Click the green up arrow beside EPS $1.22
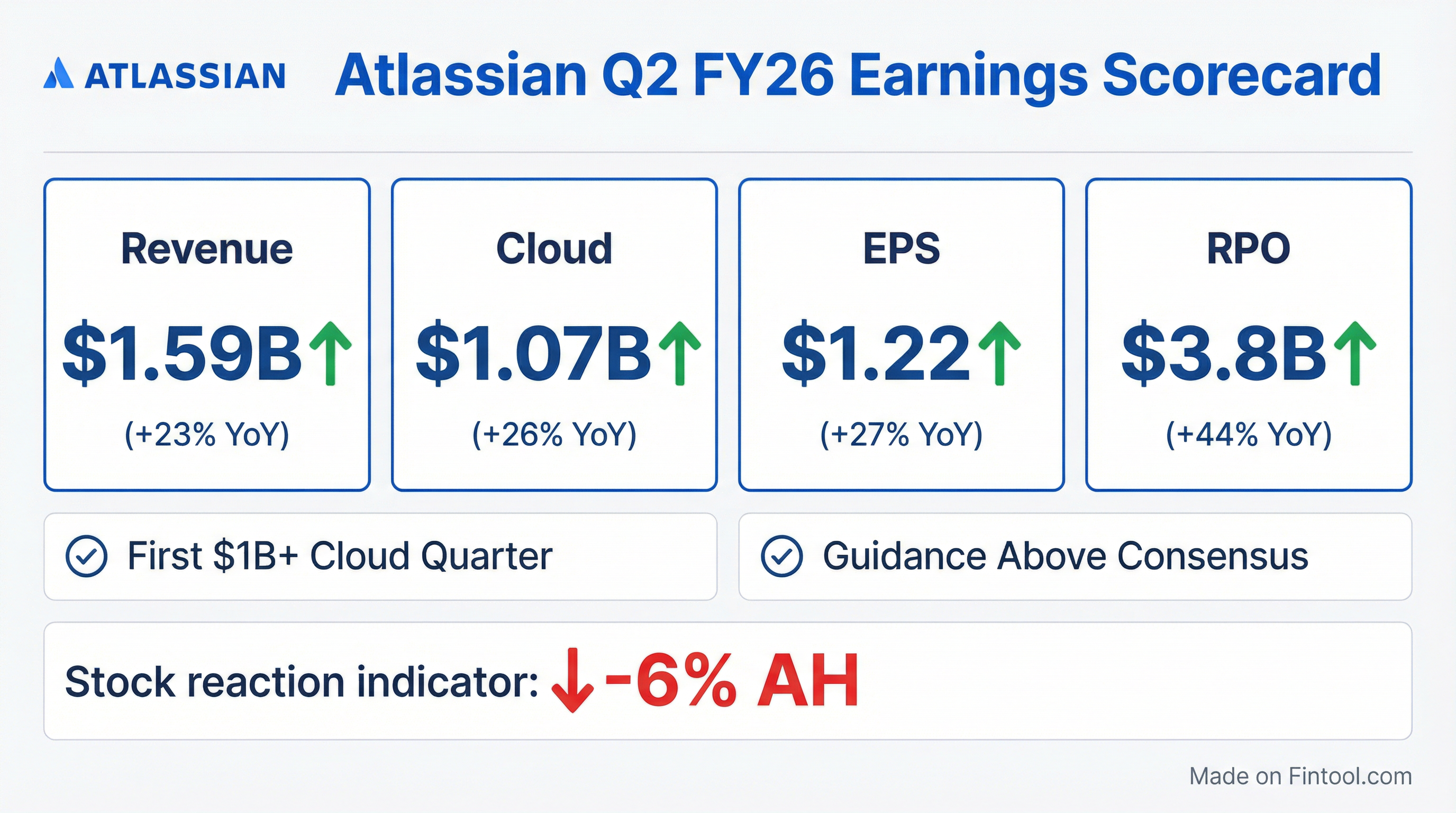 click(999, 354)
